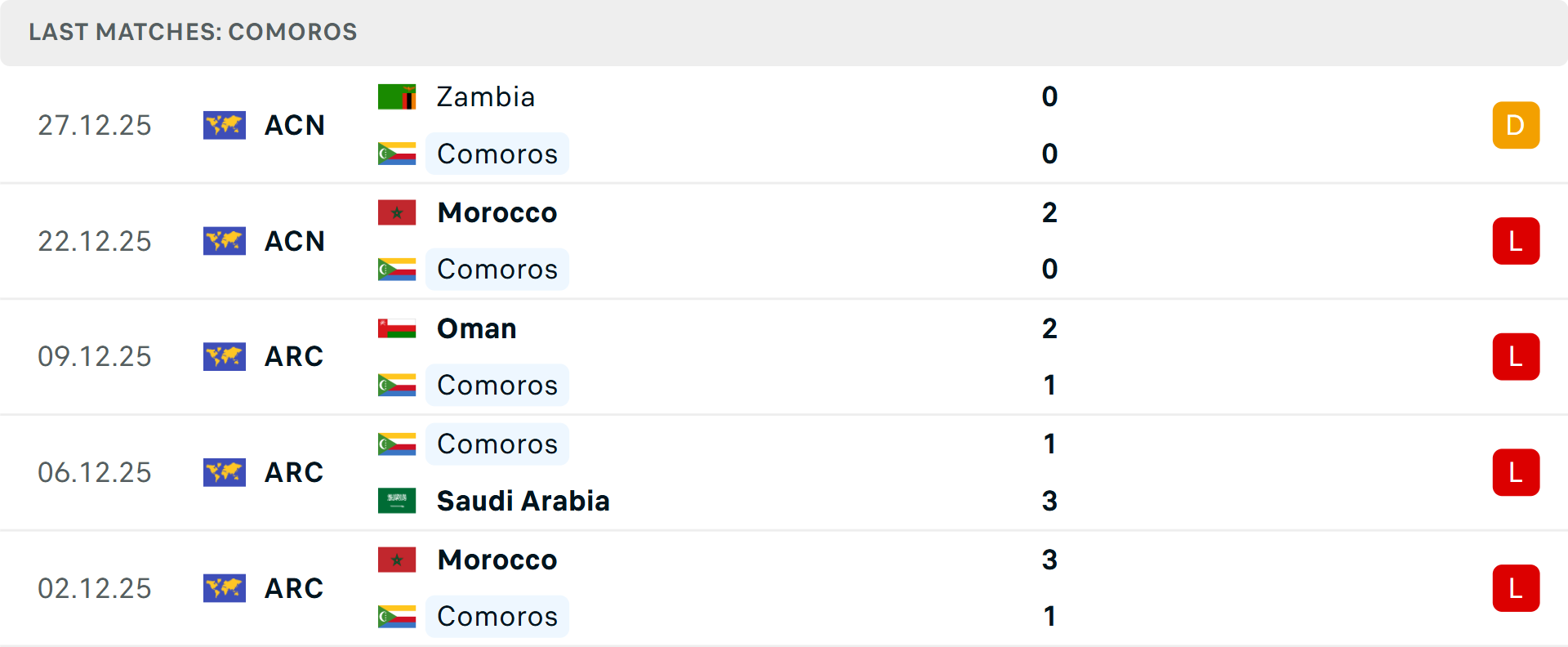Click the Morocco flag in 02.12.25 match
This screenshot has width=1568, height=647.
click(x=397, y=560)
